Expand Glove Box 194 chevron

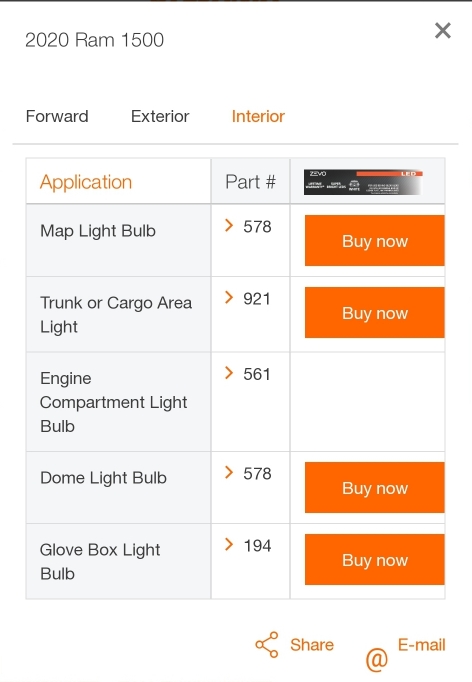[229, 544]
